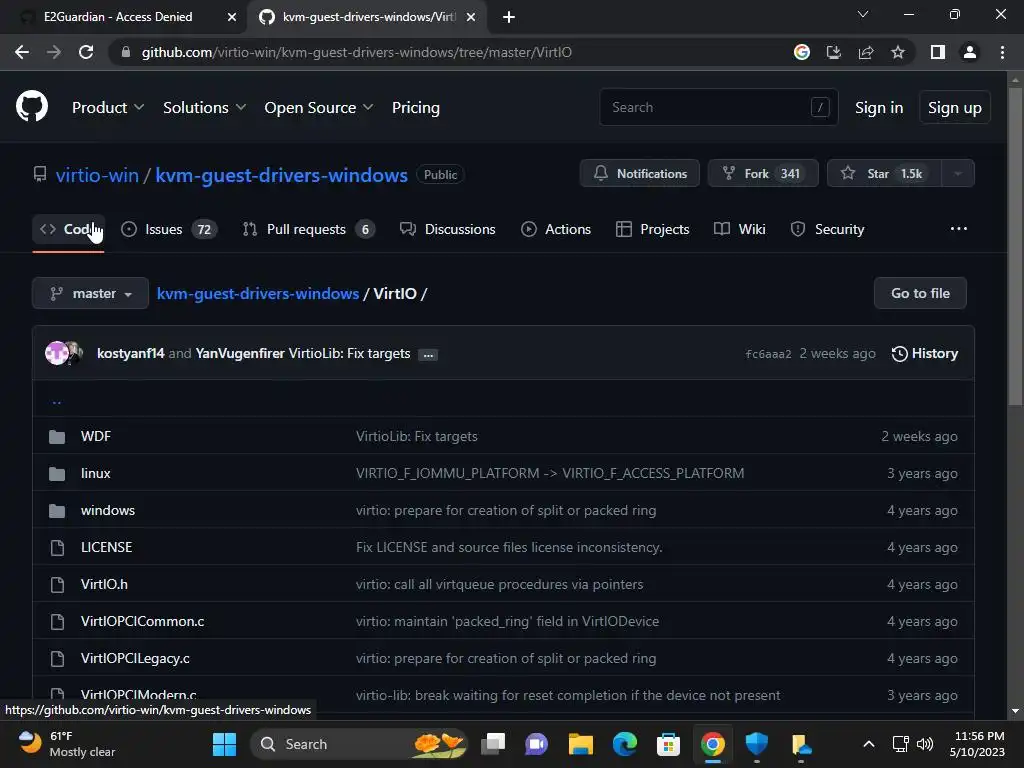Open VirtIOPCICommon.c file

[x=142, y=621]
